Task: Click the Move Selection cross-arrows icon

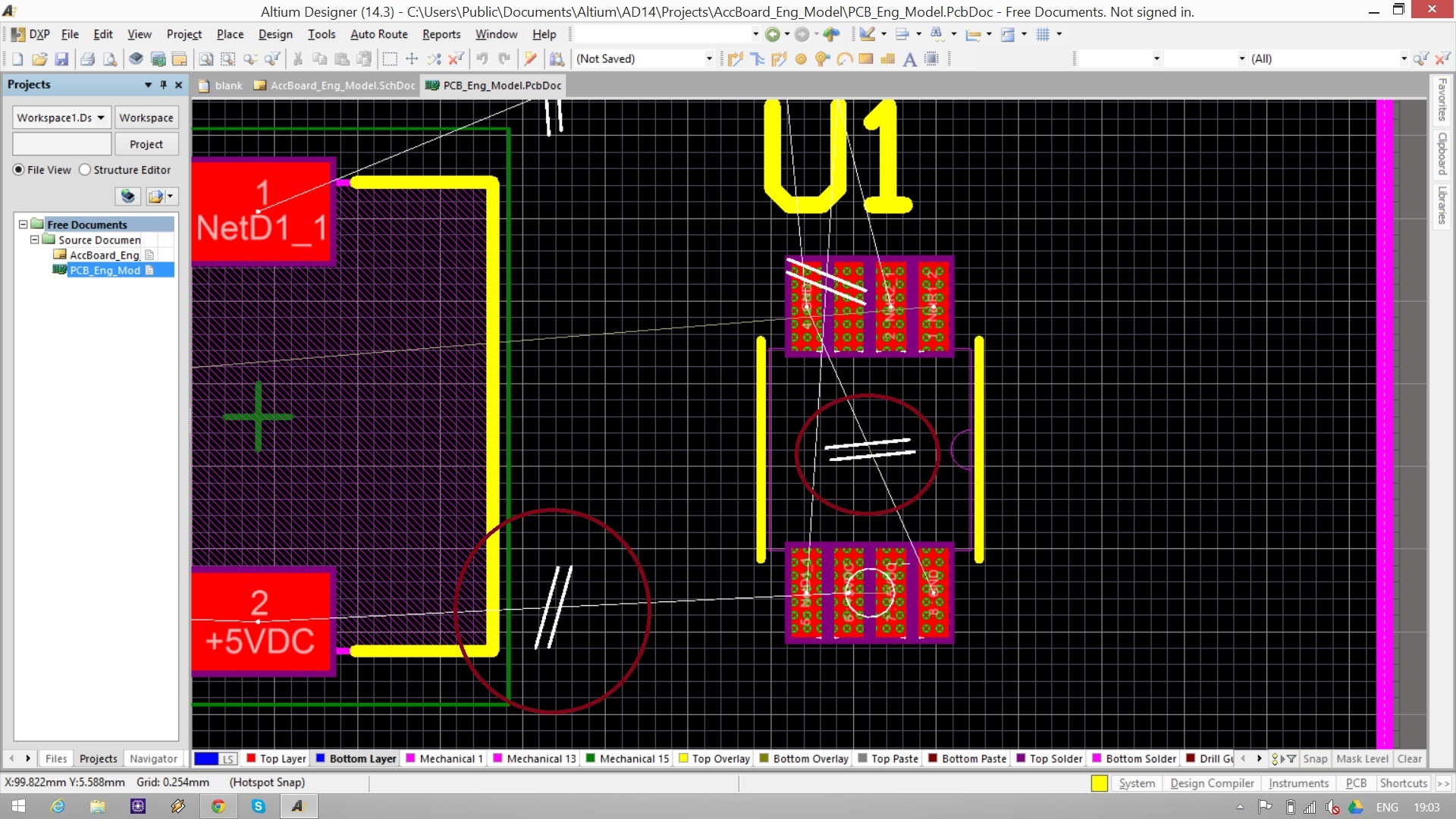Action: coord(412,59)
